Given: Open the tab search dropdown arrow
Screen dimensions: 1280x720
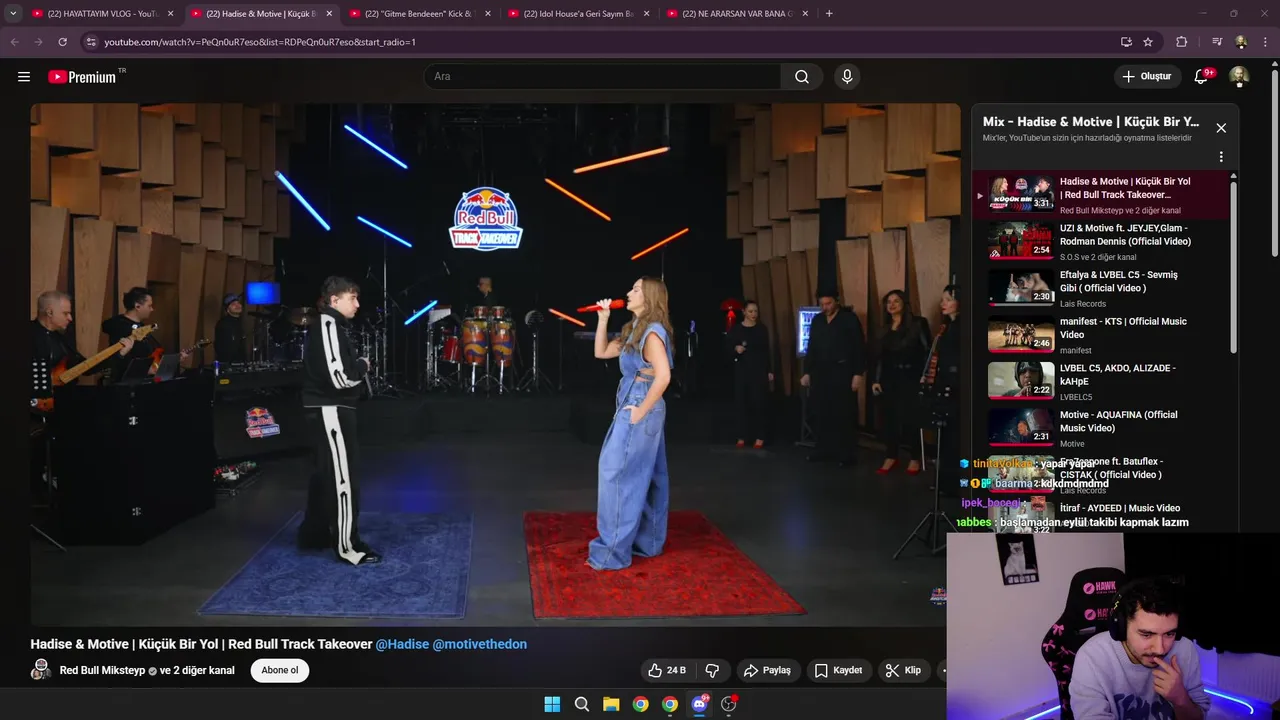Looking at the screenshot, I should pos(12,14).
